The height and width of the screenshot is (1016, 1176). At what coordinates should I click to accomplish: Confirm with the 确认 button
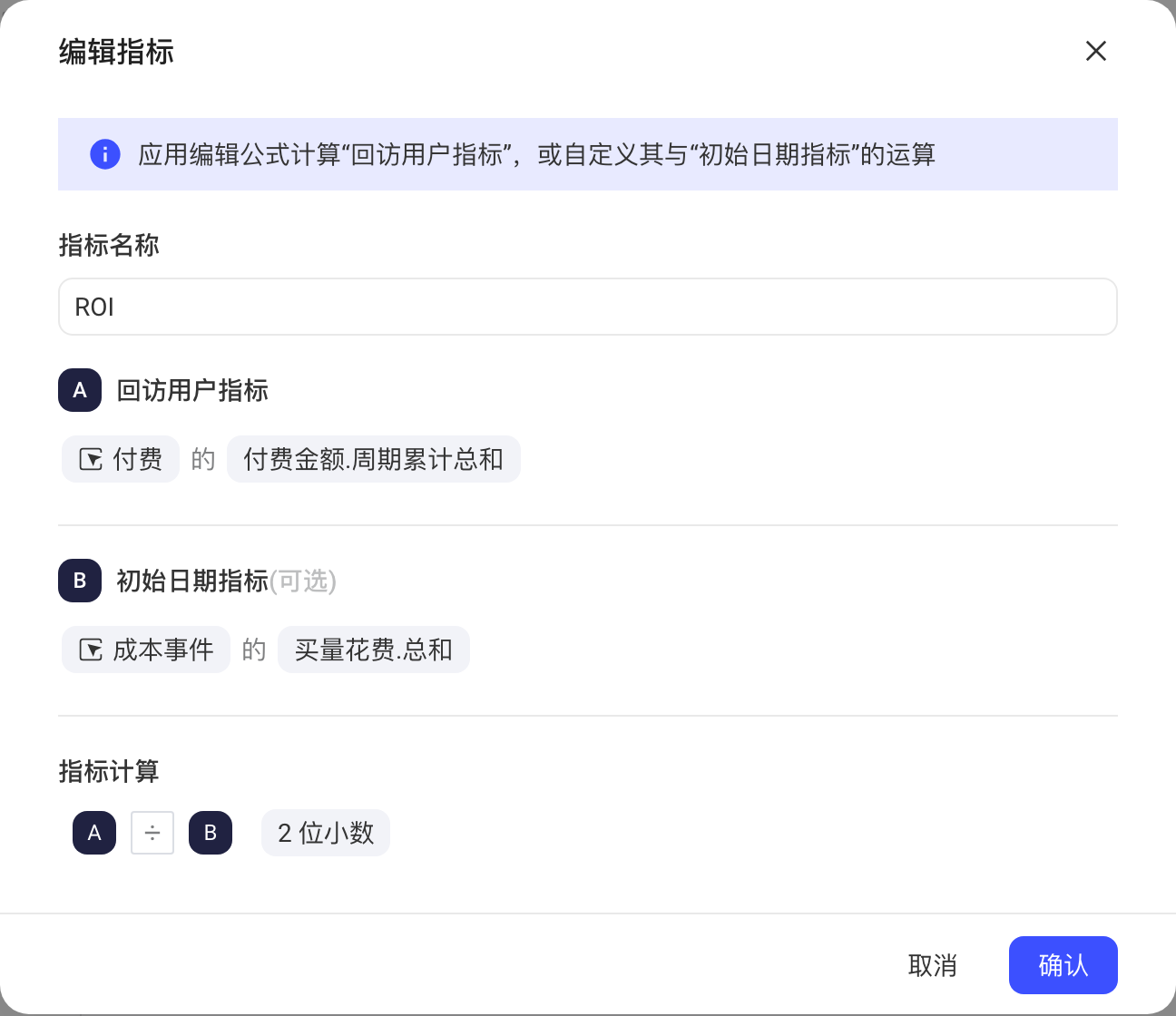(x=1063, y=965)
